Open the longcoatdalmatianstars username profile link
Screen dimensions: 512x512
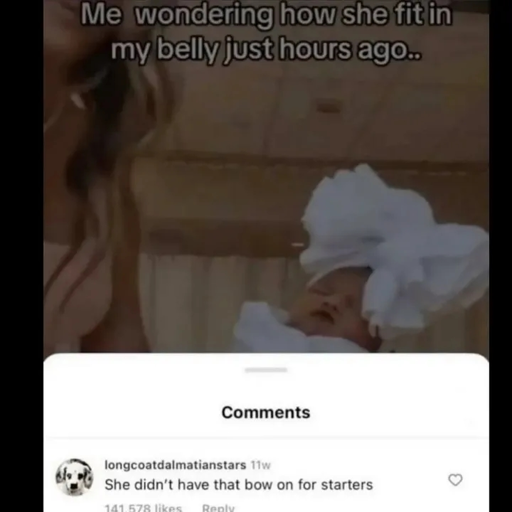175,465
